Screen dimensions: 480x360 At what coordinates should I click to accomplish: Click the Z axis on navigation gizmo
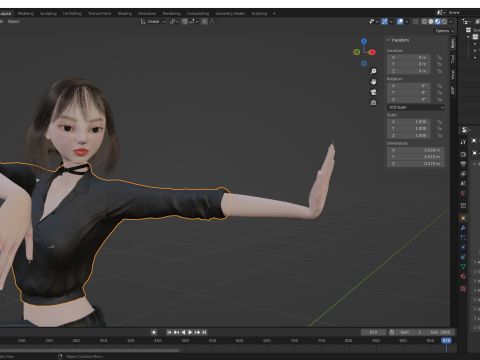(364, 41)
